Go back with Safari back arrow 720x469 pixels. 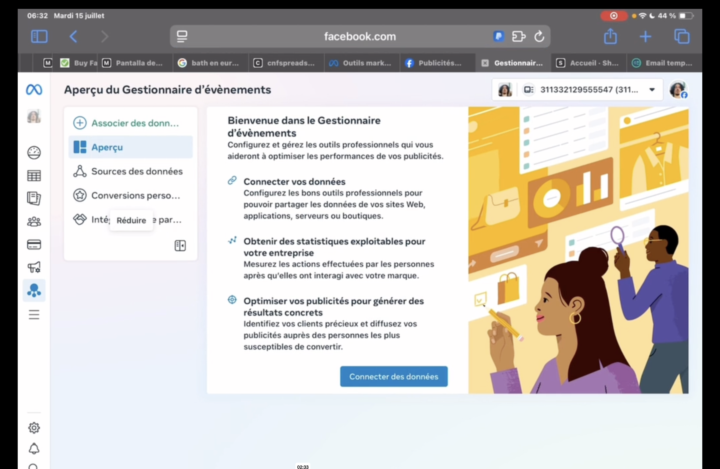[x=73, y=36]
